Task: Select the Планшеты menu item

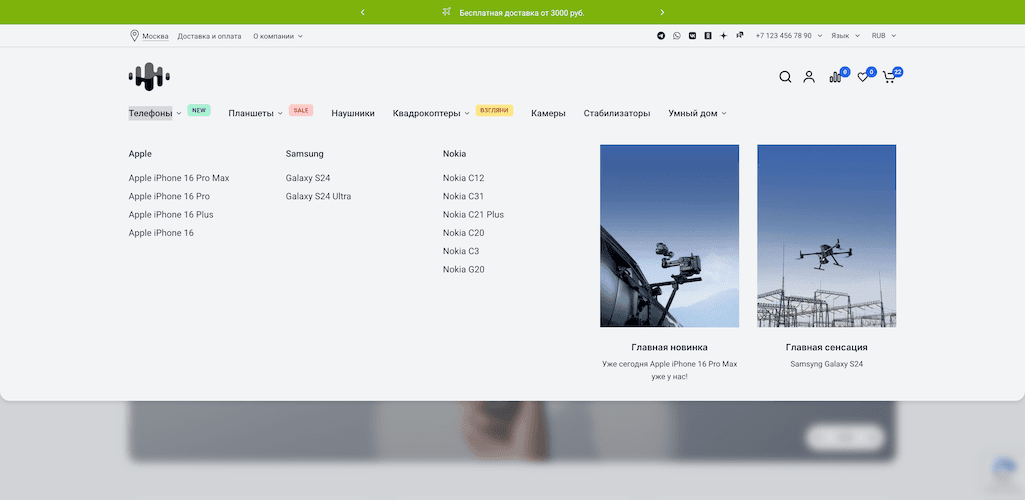Action: (251, 113)
